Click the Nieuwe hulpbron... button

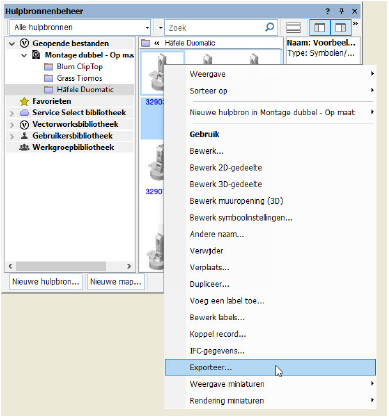click(x=46, y=282)
